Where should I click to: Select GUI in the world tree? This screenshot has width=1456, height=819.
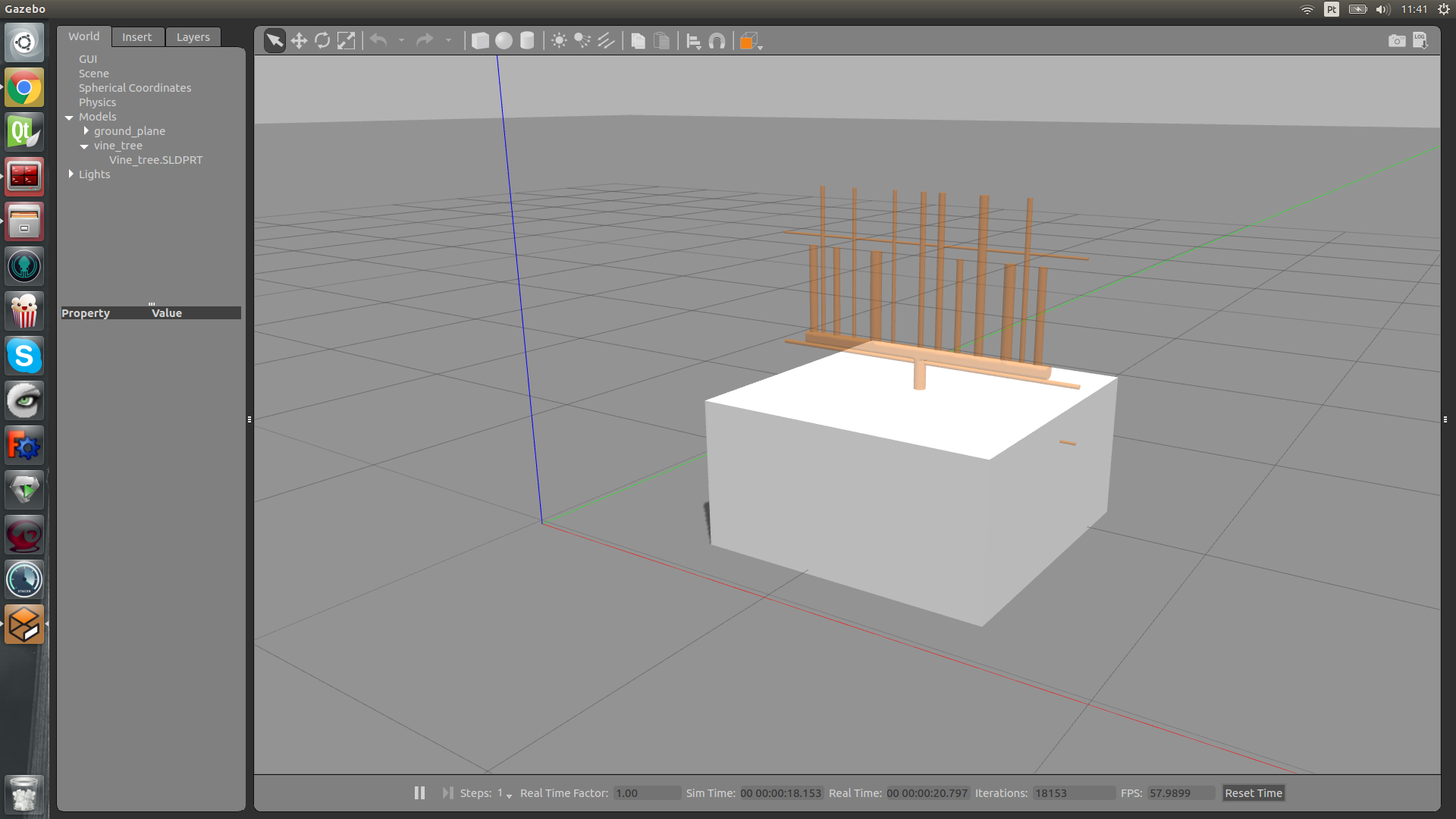click(x=88, y=59)
